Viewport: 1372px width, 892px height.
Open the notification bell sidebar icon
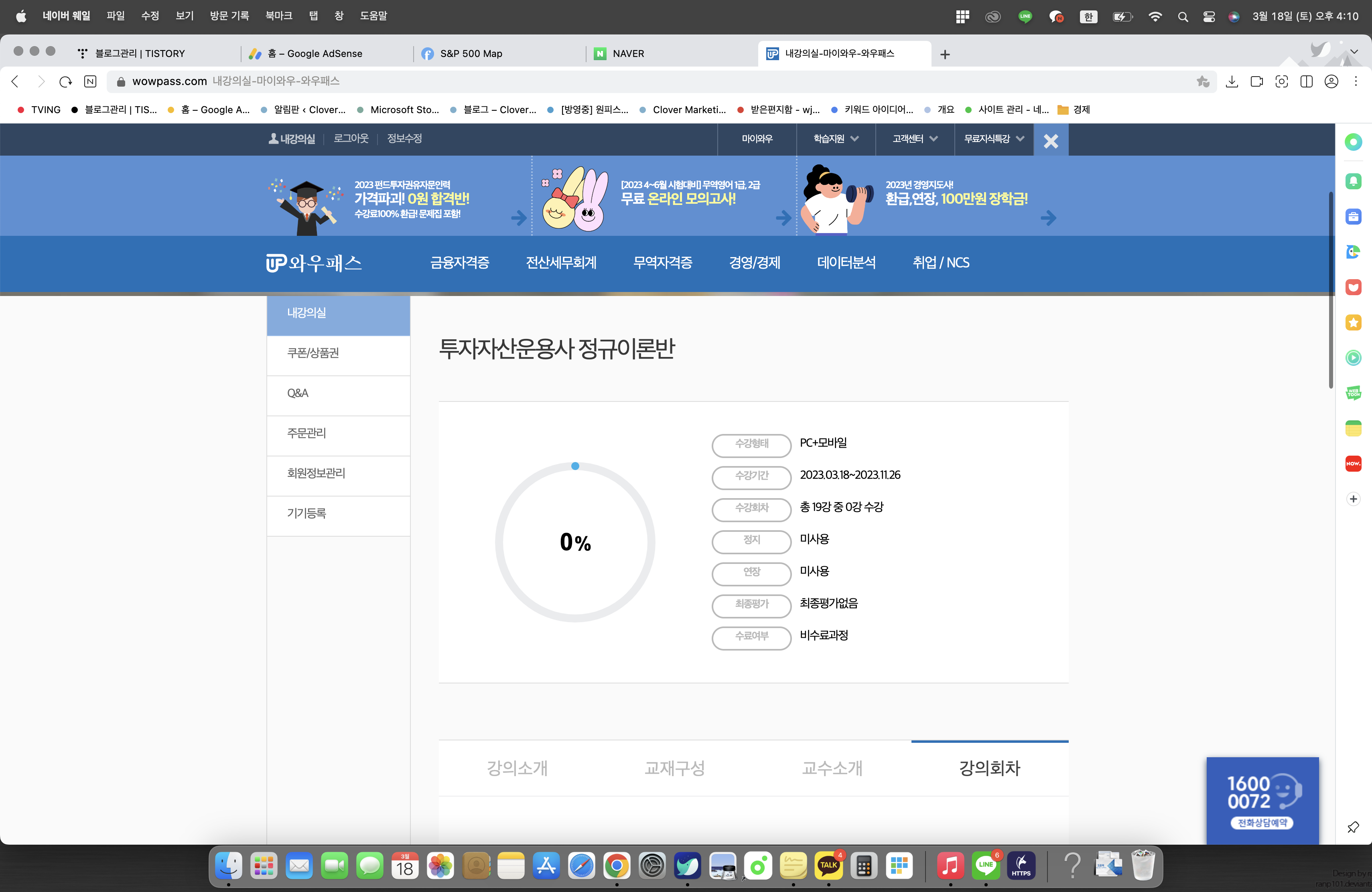click(1353, 182)
